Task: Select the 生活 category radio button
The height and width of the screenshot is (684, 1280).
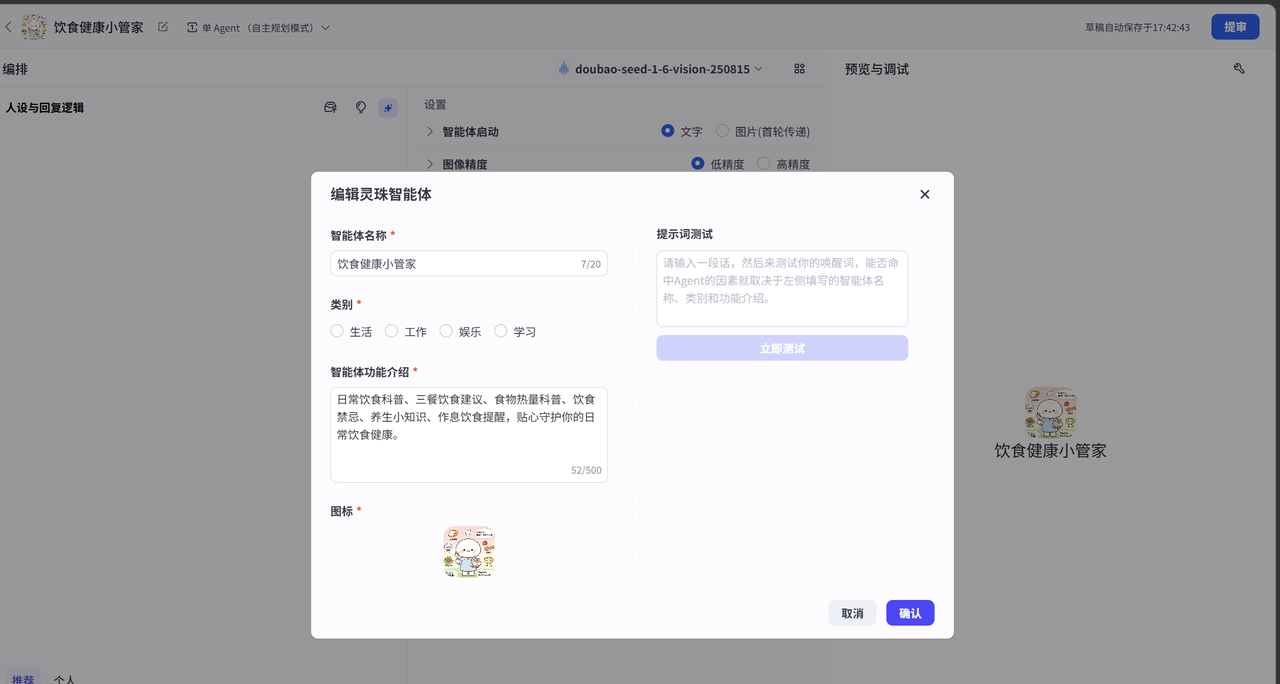Action: 336,331
